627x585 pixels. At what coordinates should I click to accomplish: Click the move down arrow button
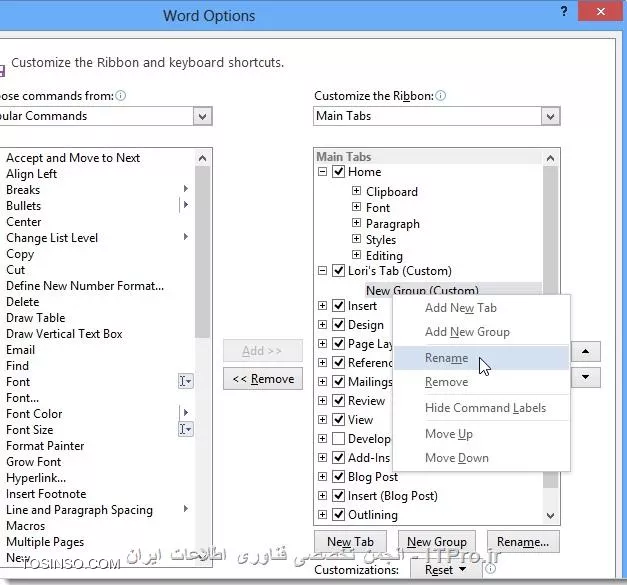click(x=585, y=377)
